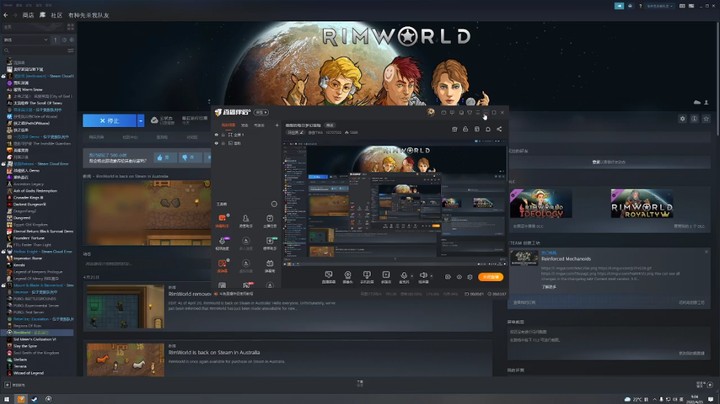Open advanced filter options next to library search
The height and width of the screenshot is (404, 720).
pos(71,50)
